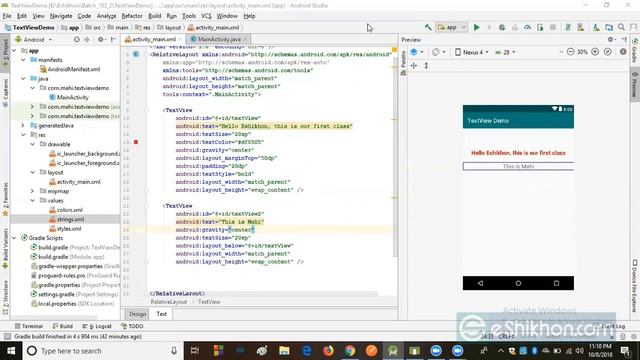
Task: Open Windows Task View icon
Action: click(195, 351)
